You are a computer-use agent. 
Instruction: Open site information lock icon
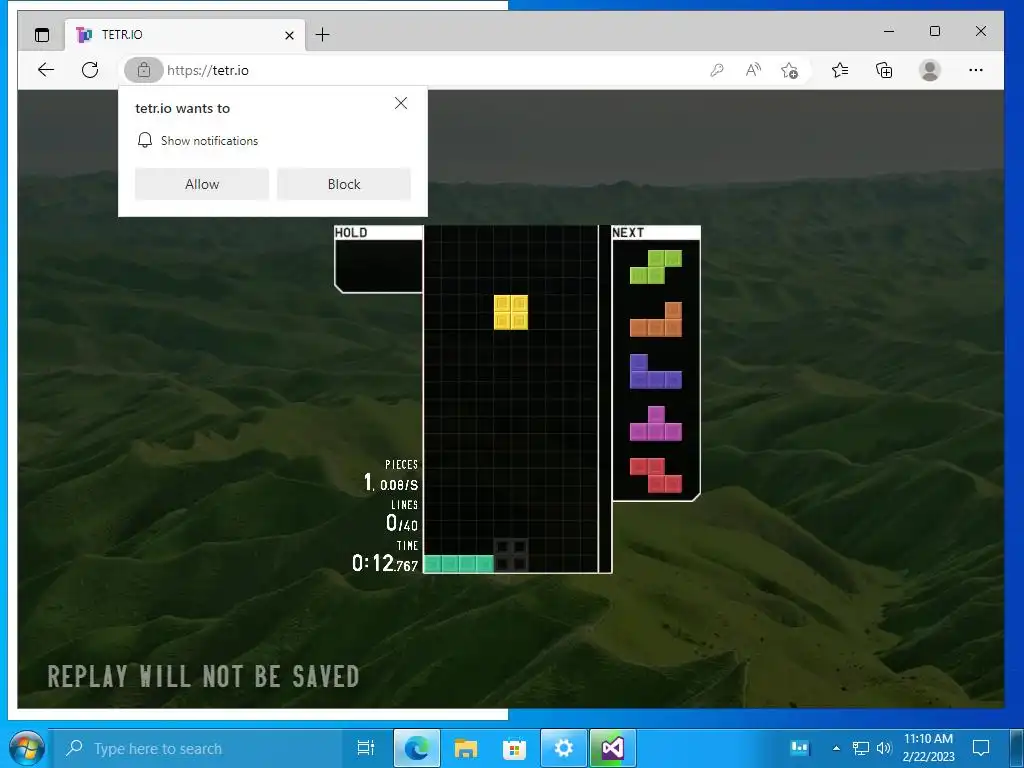pos(144,70)
